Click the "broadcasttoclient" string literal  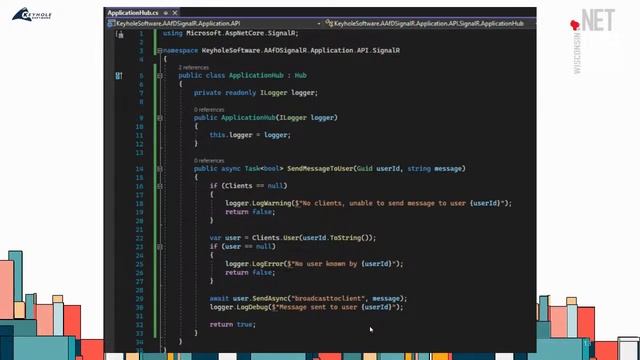click(x=328, y=298)
